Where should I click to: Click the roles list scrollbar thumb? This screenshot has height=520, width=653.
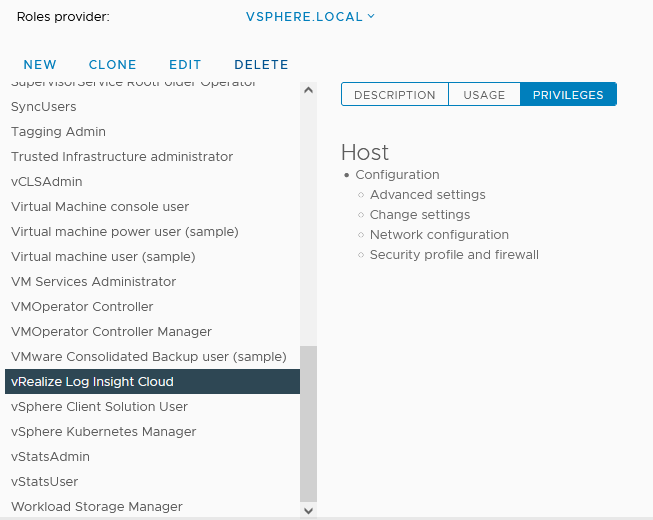click(x=308, y=424)
